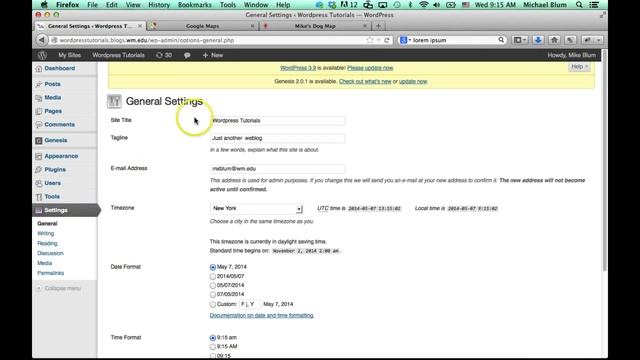Open the My Sites dropdown

click(69, 55)
